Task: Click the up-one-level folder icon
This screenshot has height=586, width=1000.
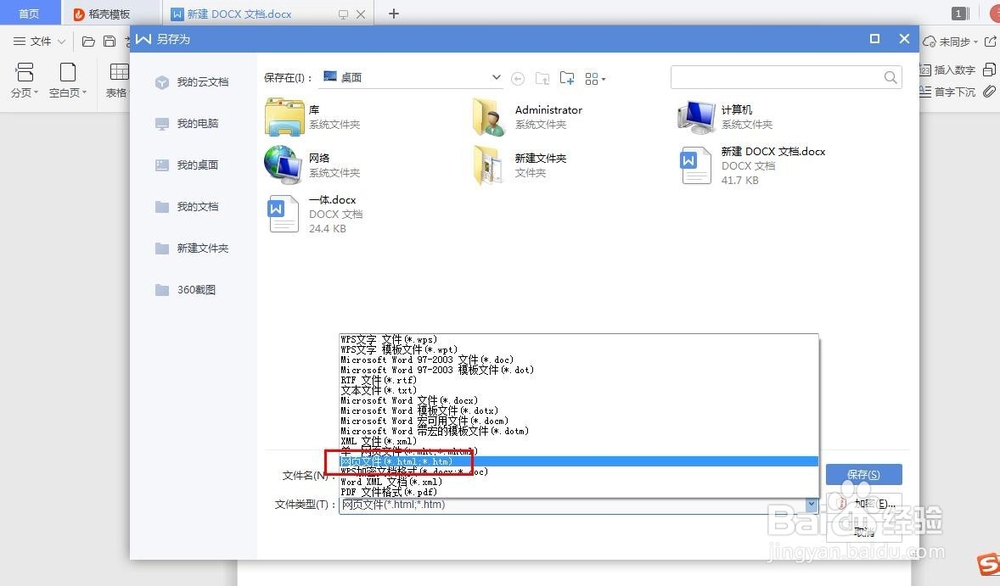Action: click(x=541, y=77)
